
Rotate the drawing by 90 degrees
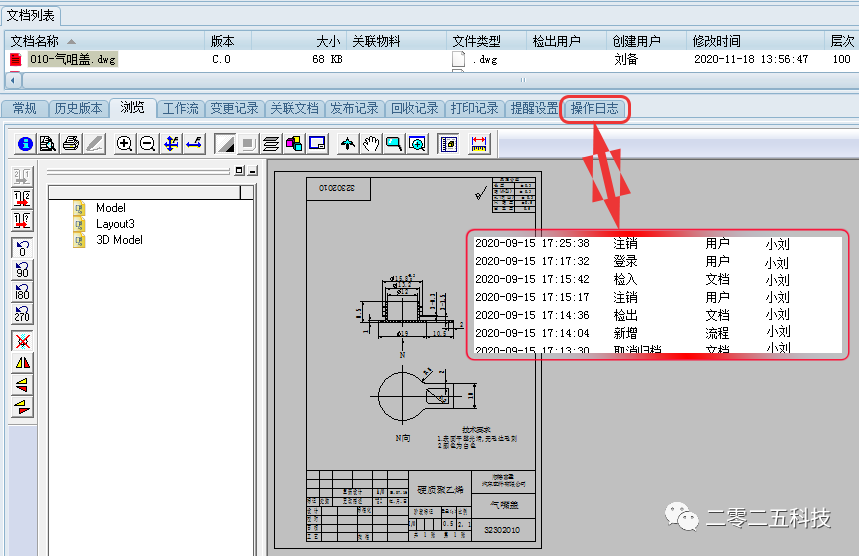[x=22, y=270]
